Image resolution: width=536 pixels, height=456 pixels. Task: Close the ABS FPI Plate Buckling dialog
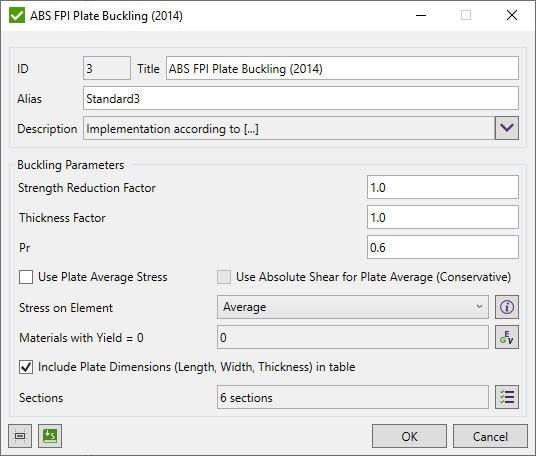(512, 15)
